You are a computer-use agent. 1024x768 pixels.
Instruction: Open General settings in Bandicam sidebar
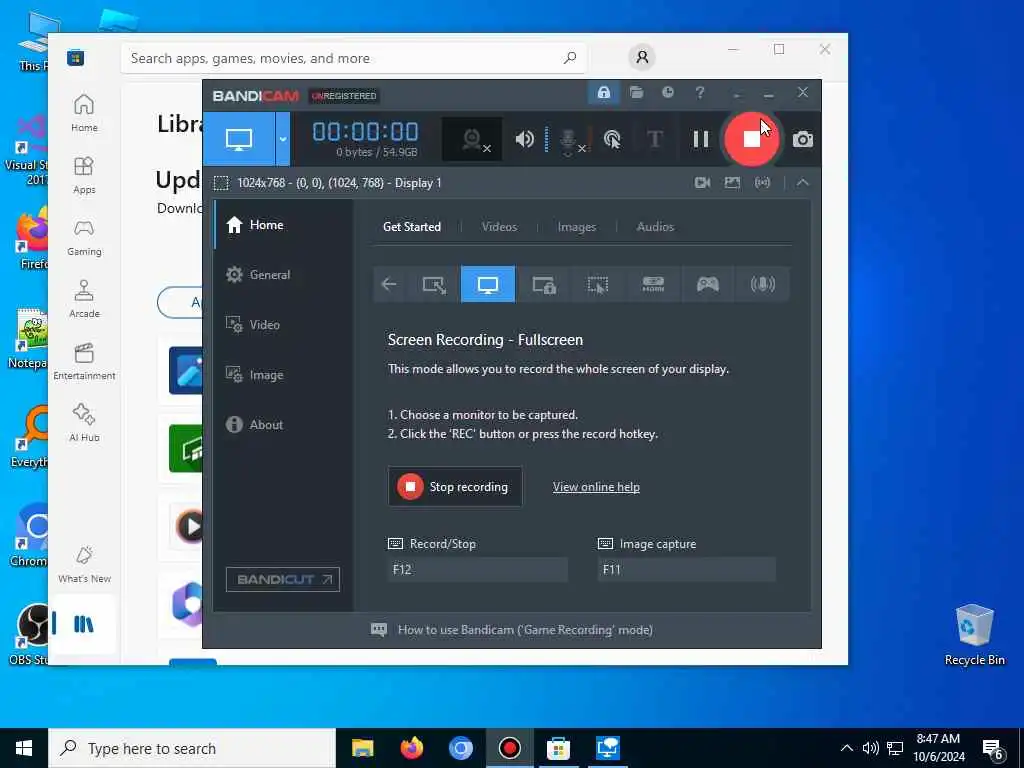[x=282, y=275]
